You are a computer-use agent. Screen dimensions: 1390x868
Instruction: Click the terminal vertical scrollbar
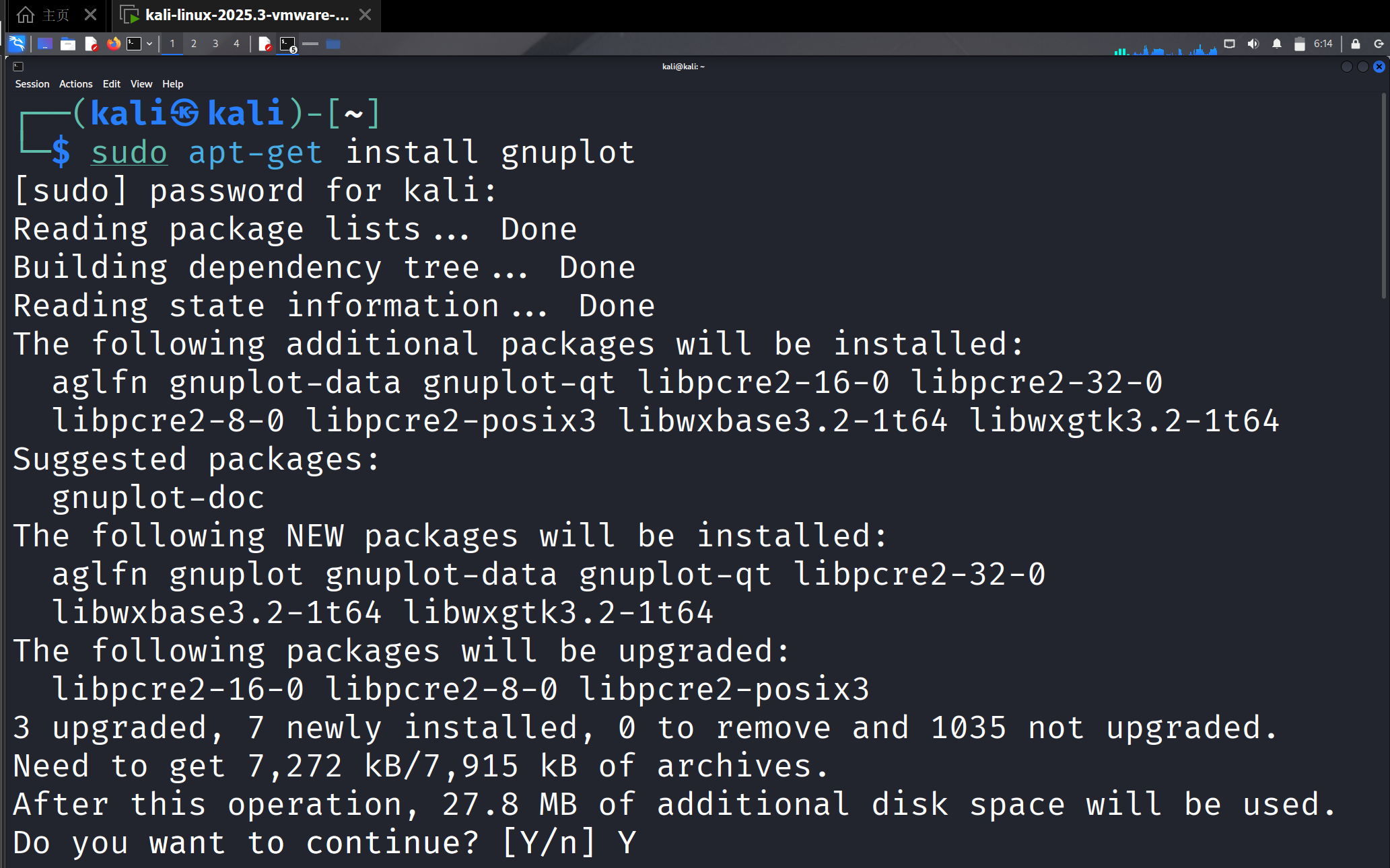[1383, 196]
